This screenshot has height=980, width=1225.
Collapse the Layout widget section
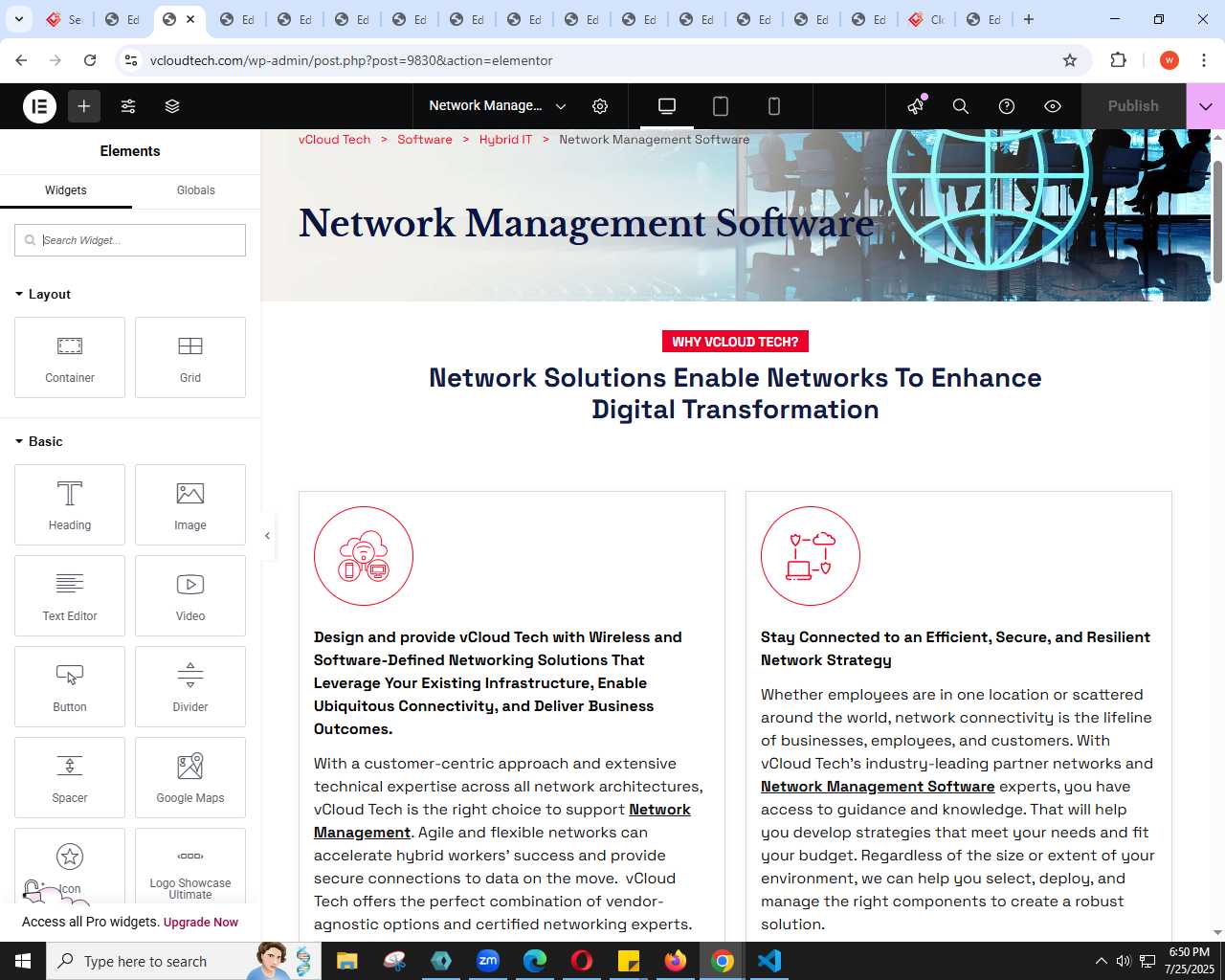point(43,294)
